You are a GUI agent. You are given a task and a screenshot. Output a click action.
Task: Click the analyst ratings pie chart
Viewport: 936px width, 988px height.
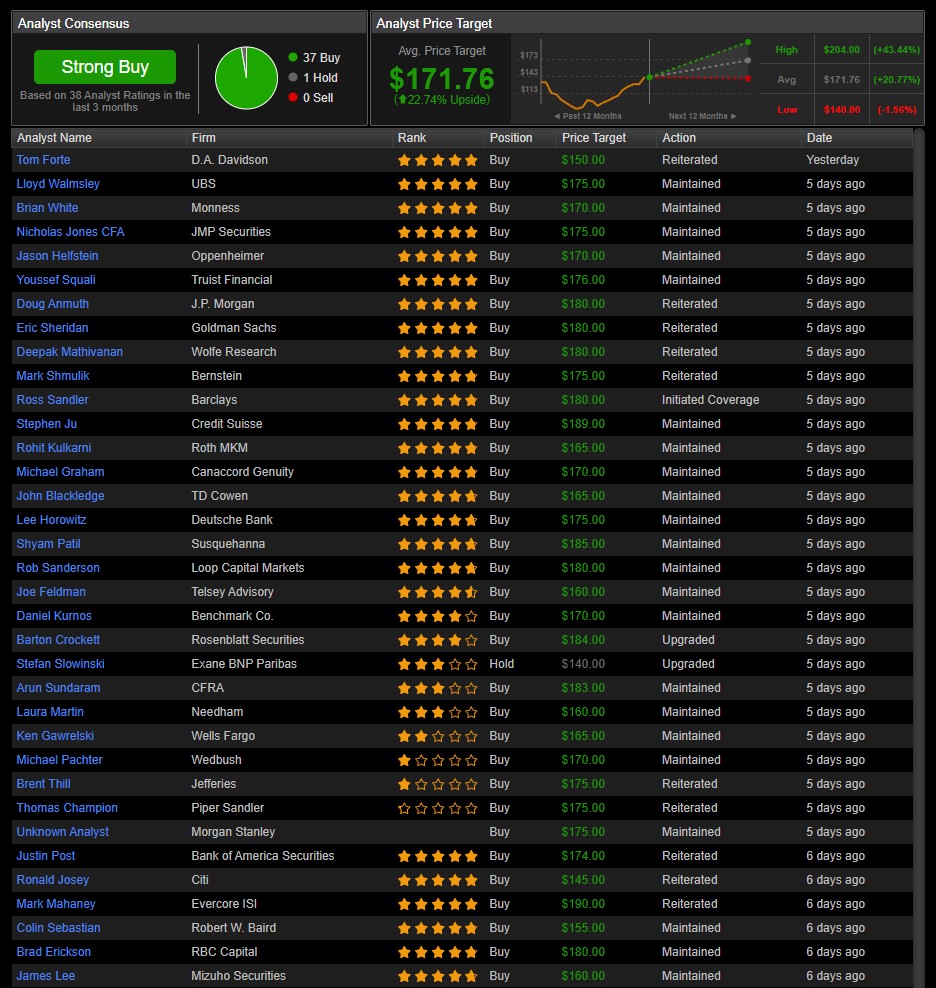click(246, 78)
